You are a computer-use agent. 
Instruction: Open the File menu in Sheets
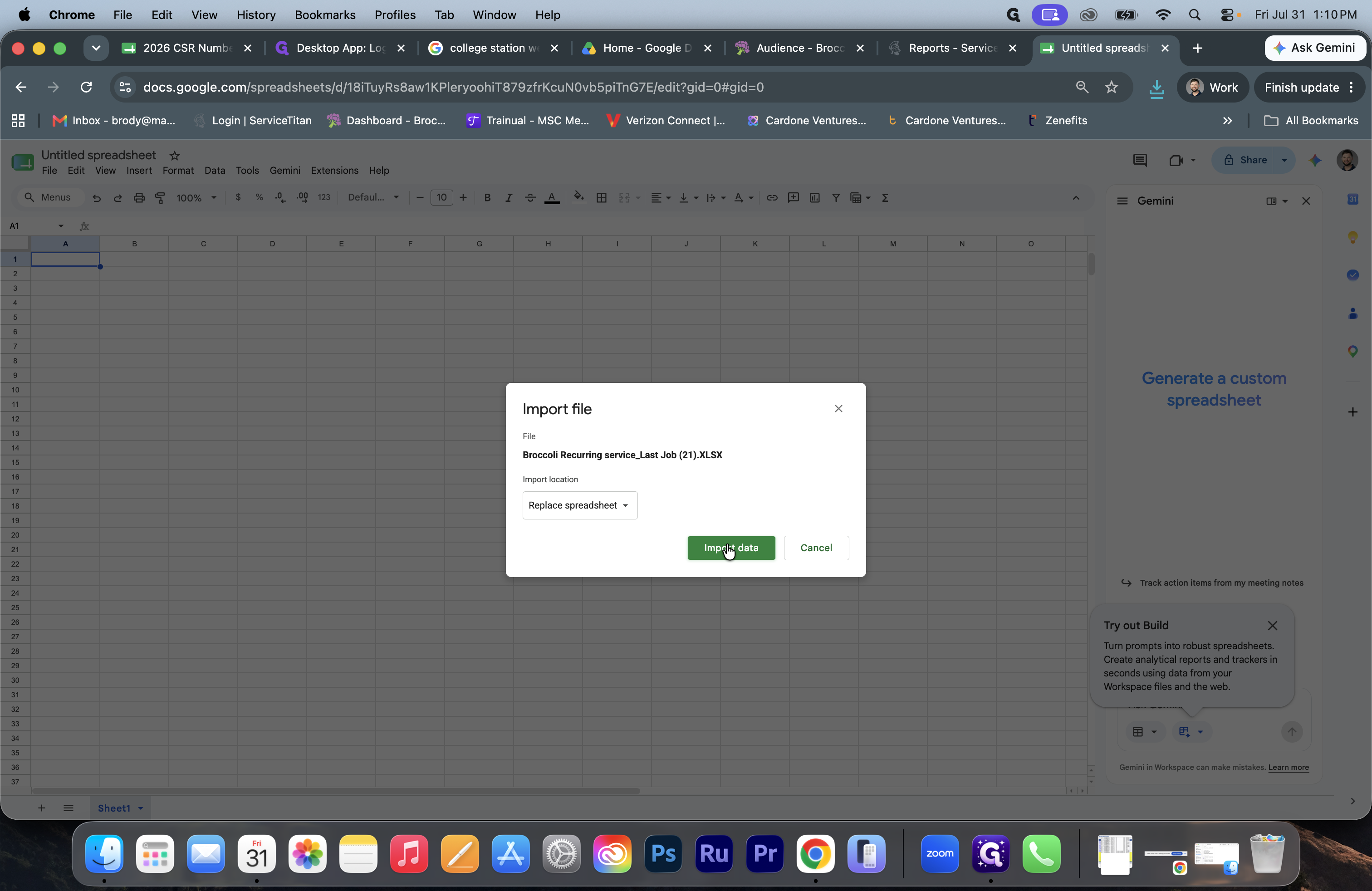(49, 171)
